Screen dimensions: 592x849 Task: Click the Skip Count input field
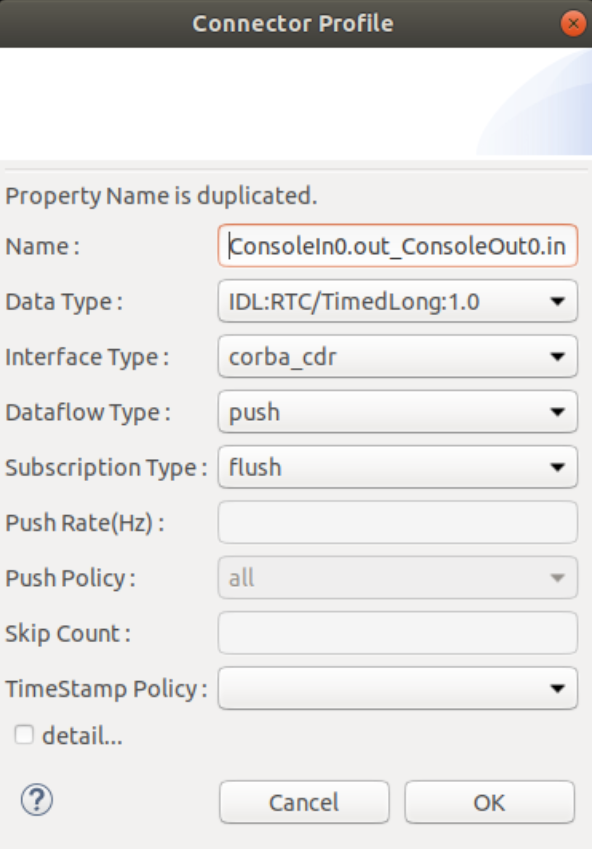coord(398,633)
